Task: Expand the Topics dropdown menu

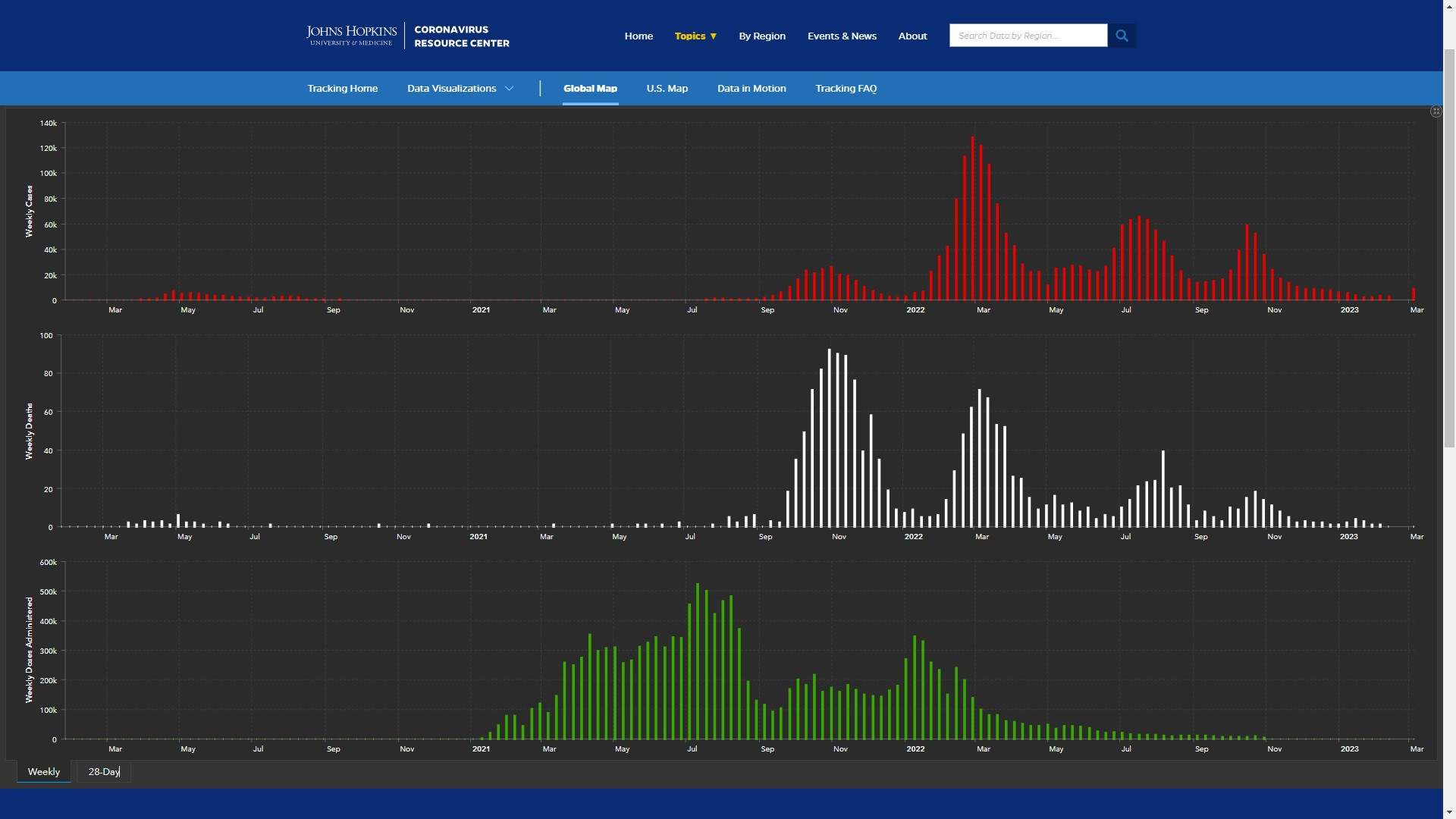Action: pos(695,36)
